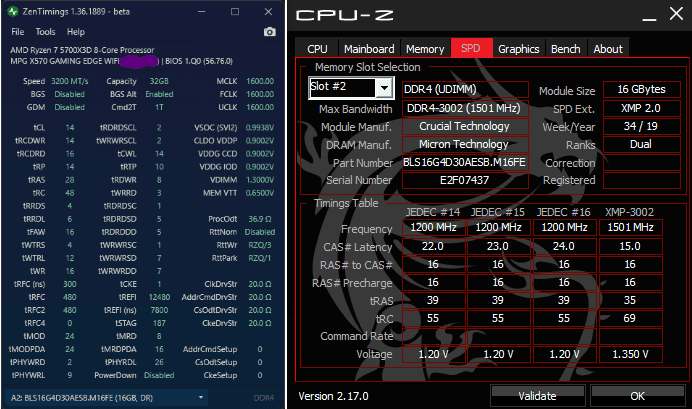Screen dimensions: 692x409
Task: Click the Module Size 16 GBytes field
Action: [642, 89]
